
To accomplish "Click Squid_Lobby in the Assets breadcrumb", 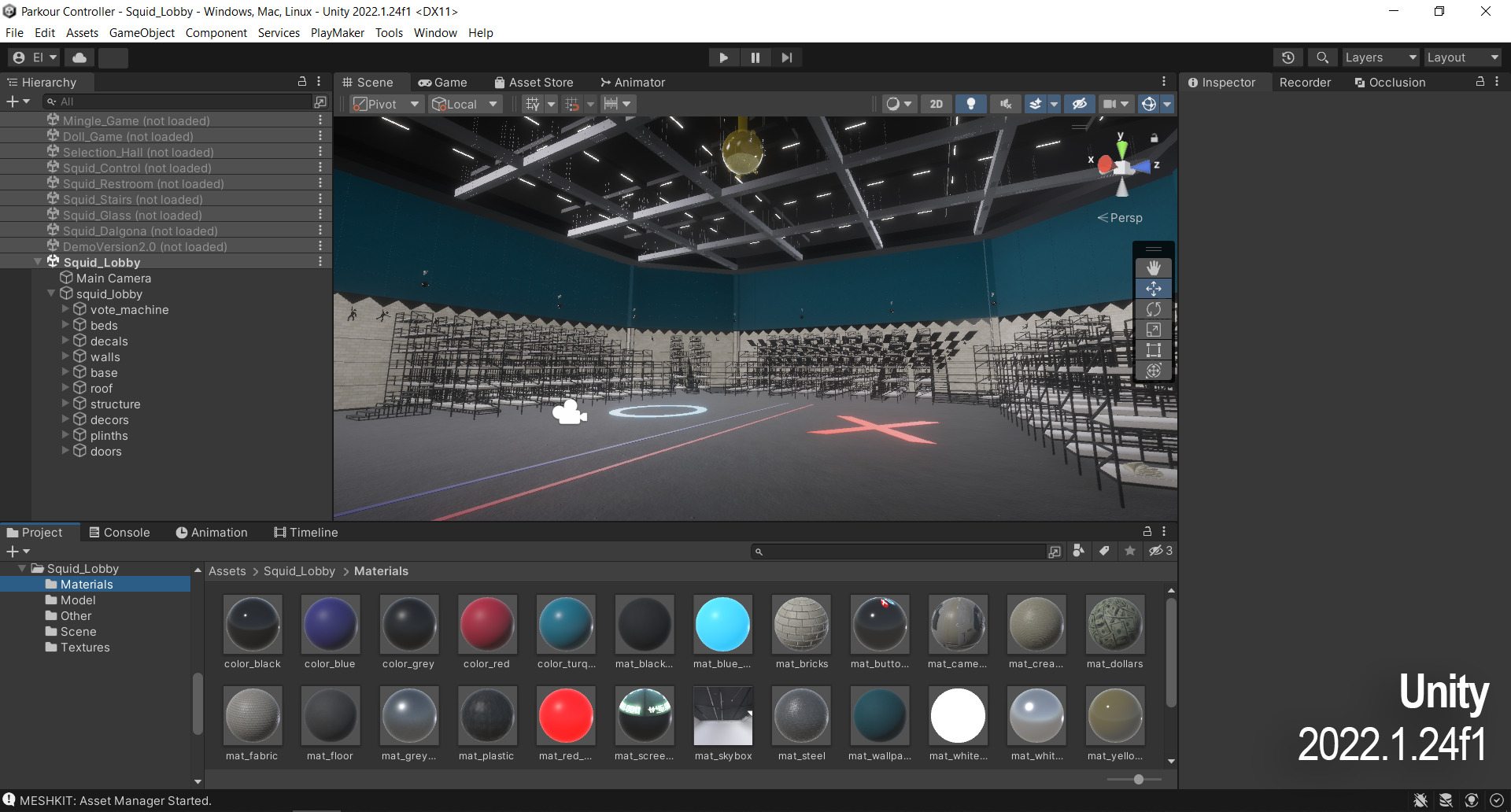I will pos(299,571).
